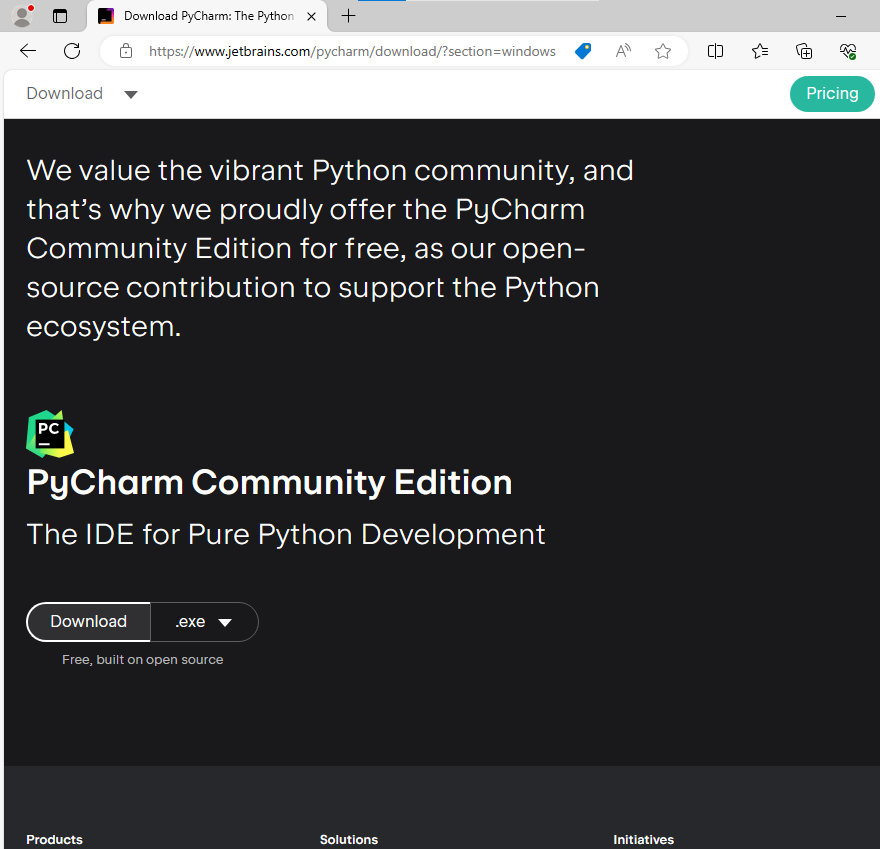The image size is (880, 849).
Task: Open Browser essentials heart icon
Action: tap(848, 51)
